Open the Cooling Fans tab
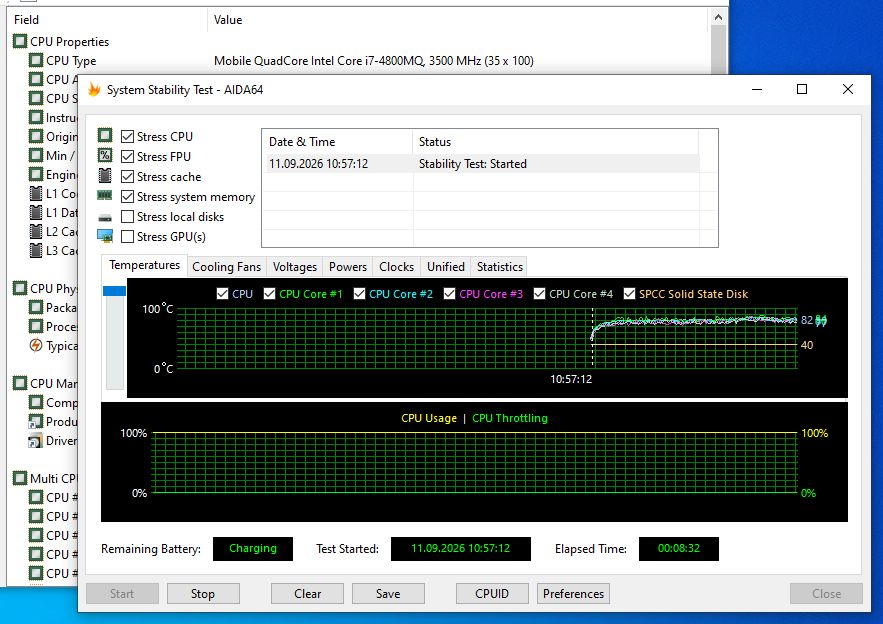The width and height of the screenshot is (883, 624). (226, 267)
